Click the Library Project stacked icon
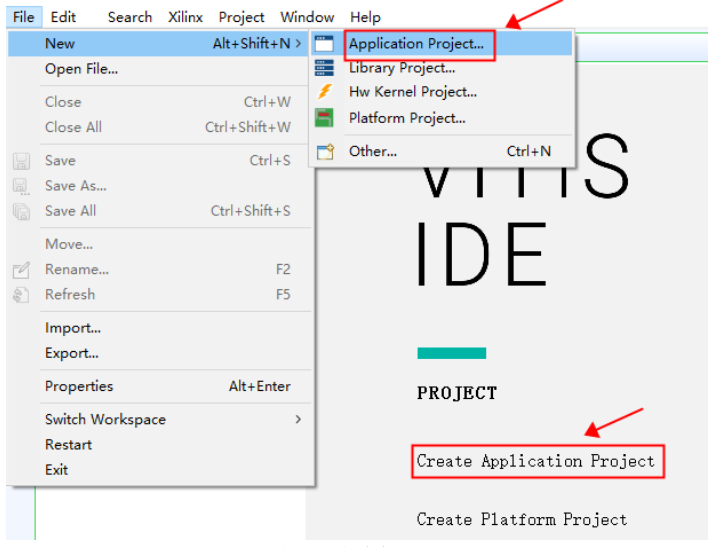Viewport: 718px width, 547px height. [x=324, y=68]
